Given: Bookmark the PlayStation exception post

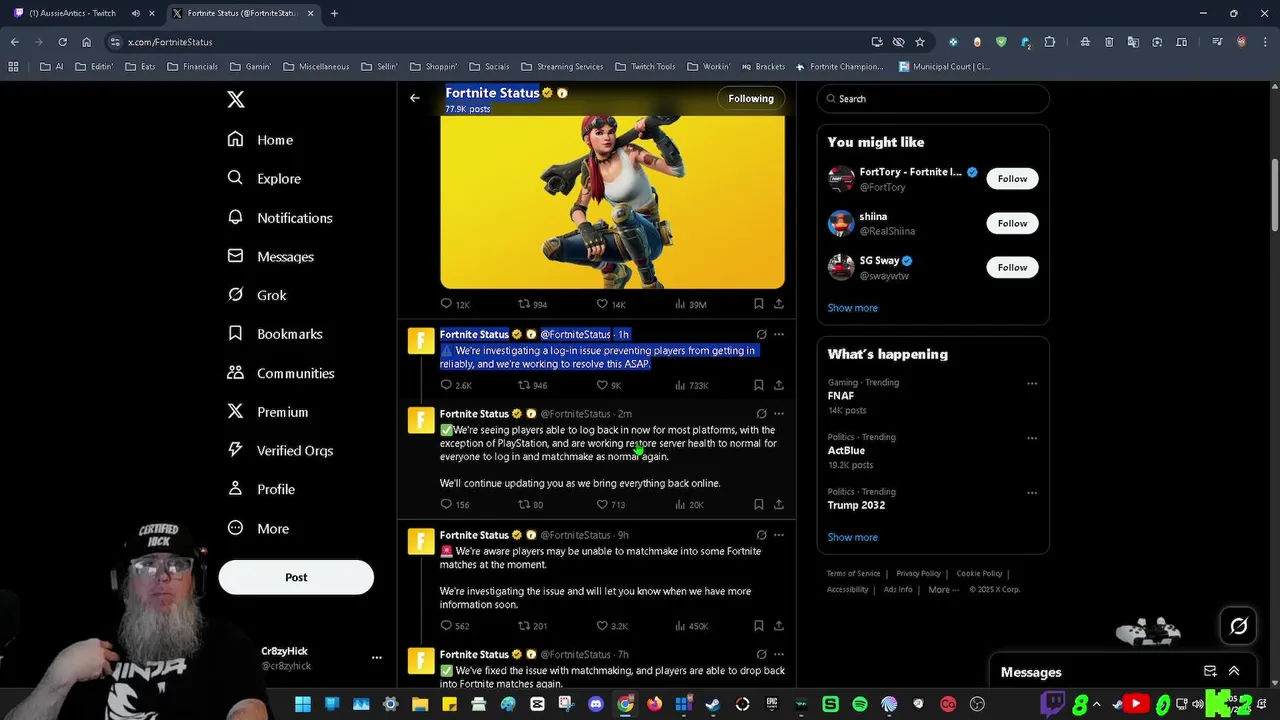Looking at the screenshot, I should 758,504.
